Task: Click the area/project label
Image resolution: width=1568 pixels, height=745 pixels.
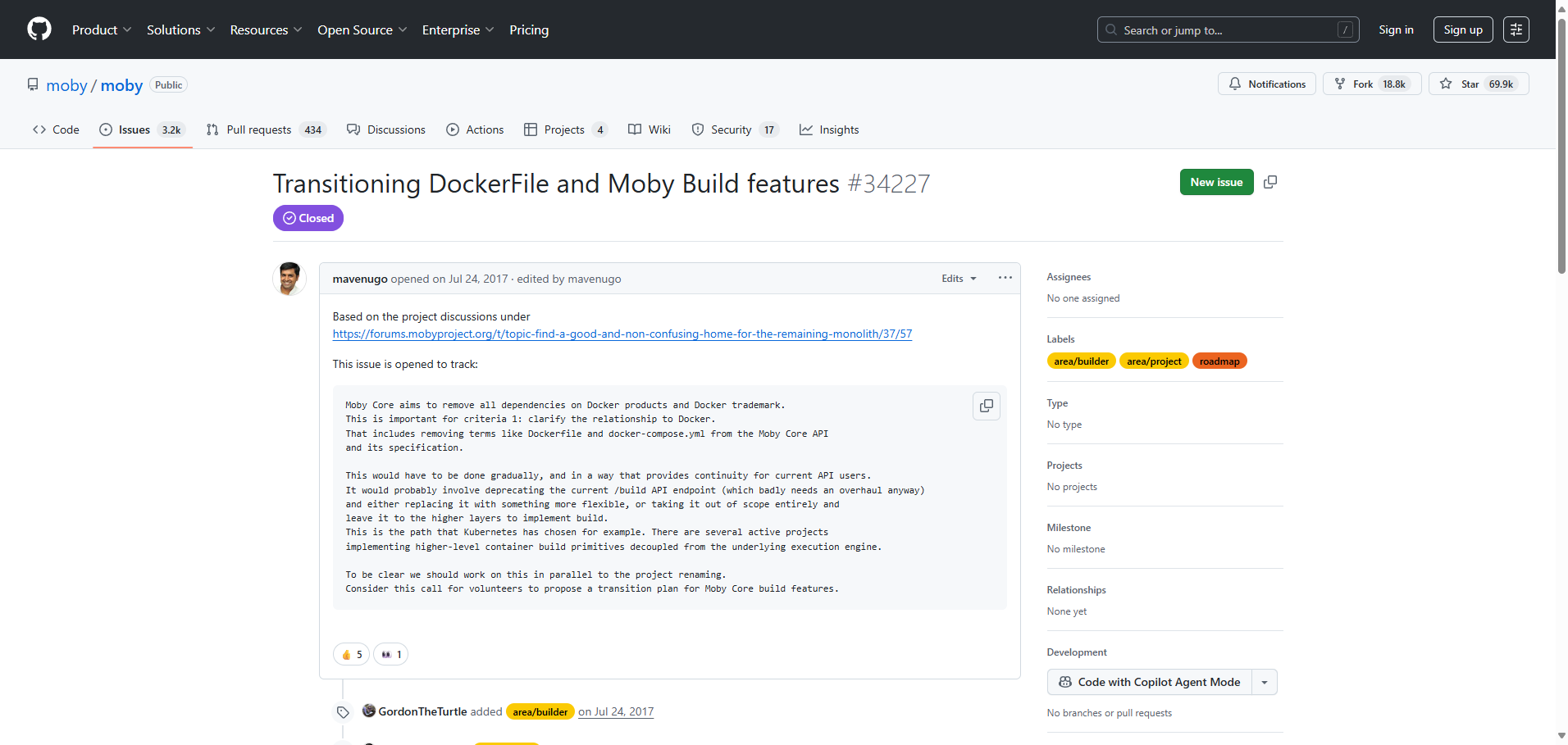Action: point(1154,361)
